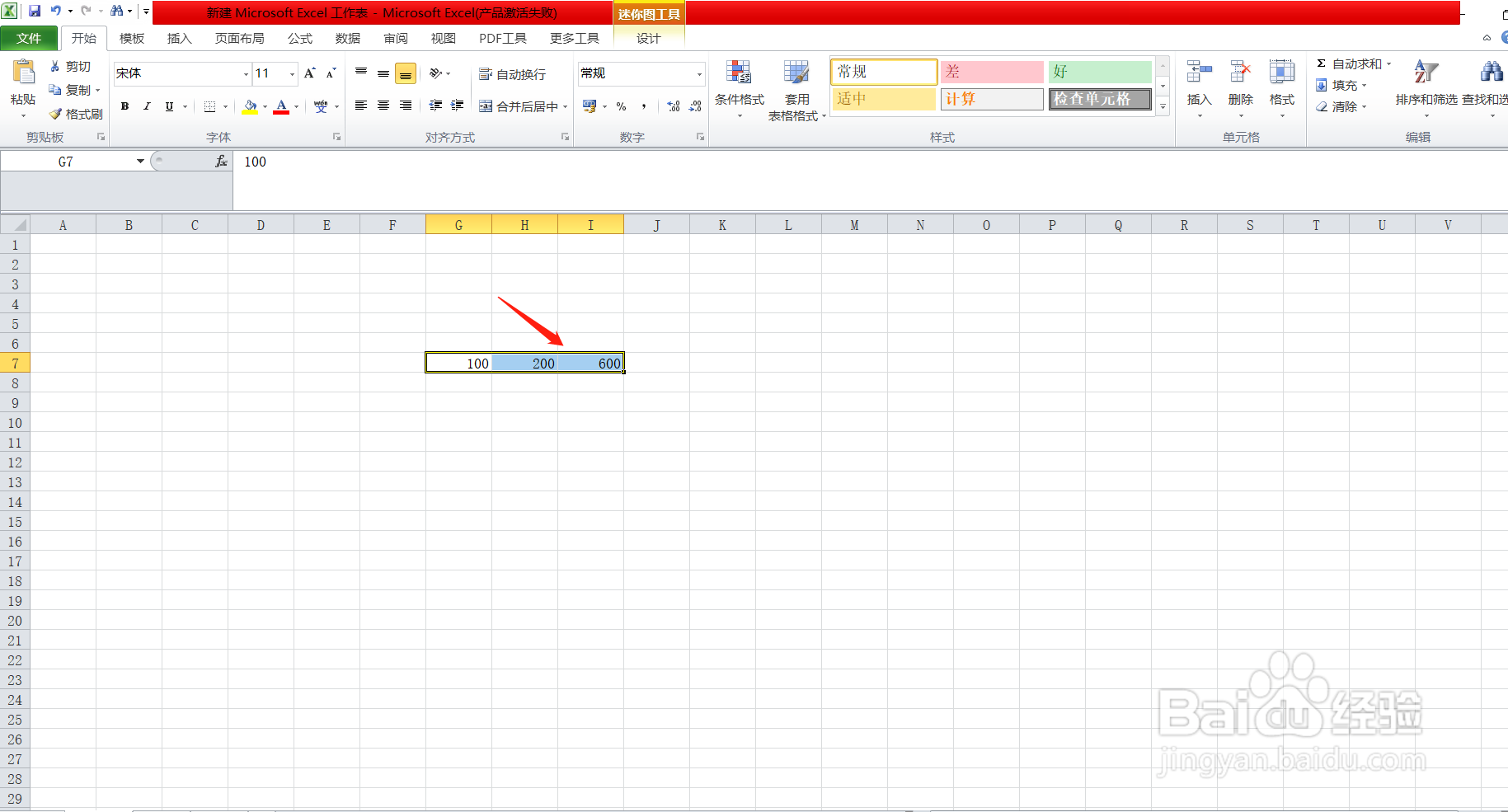The width and height of the screenshot is (1508, 812).
Task: Activate the Format Painter brush
Action: pos(55,114)
